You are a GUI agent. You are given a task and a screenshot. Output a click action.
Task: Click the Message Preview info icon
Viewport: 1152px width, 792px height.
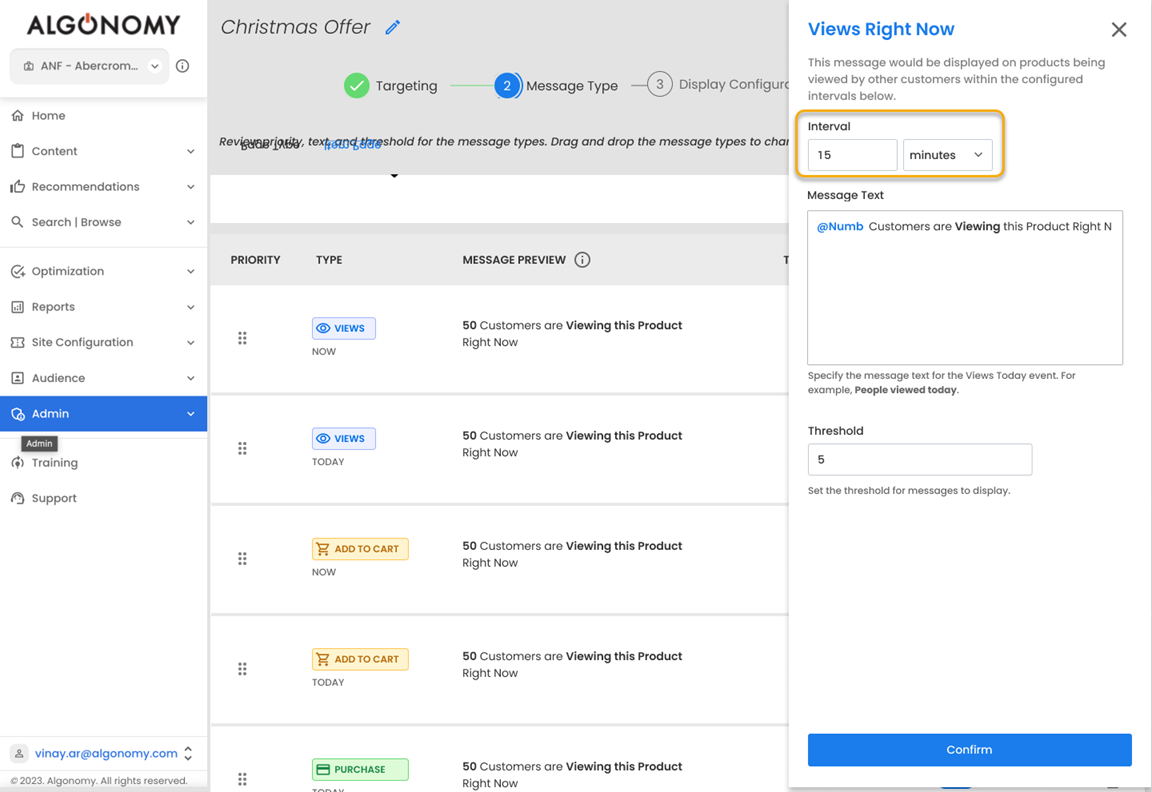[582, 260]
